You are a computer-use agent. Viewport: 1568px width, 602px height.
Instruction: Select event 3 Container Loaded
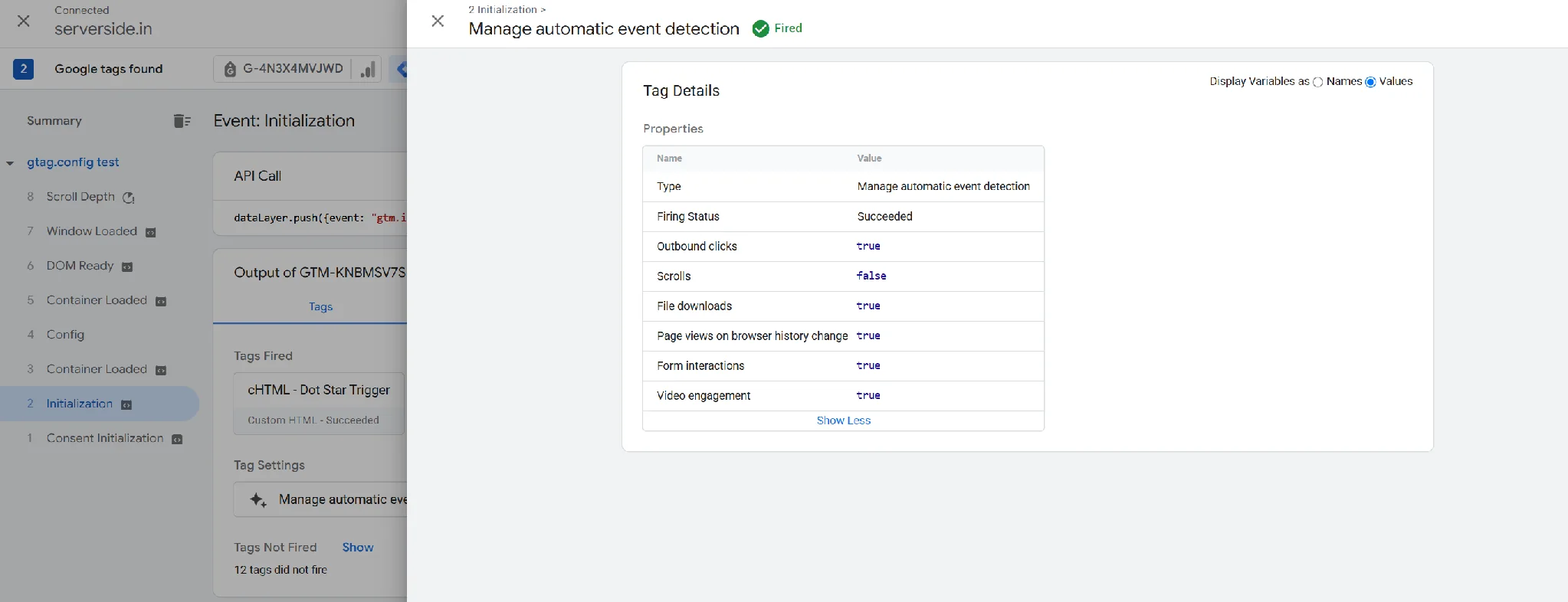tap(97, 369)
